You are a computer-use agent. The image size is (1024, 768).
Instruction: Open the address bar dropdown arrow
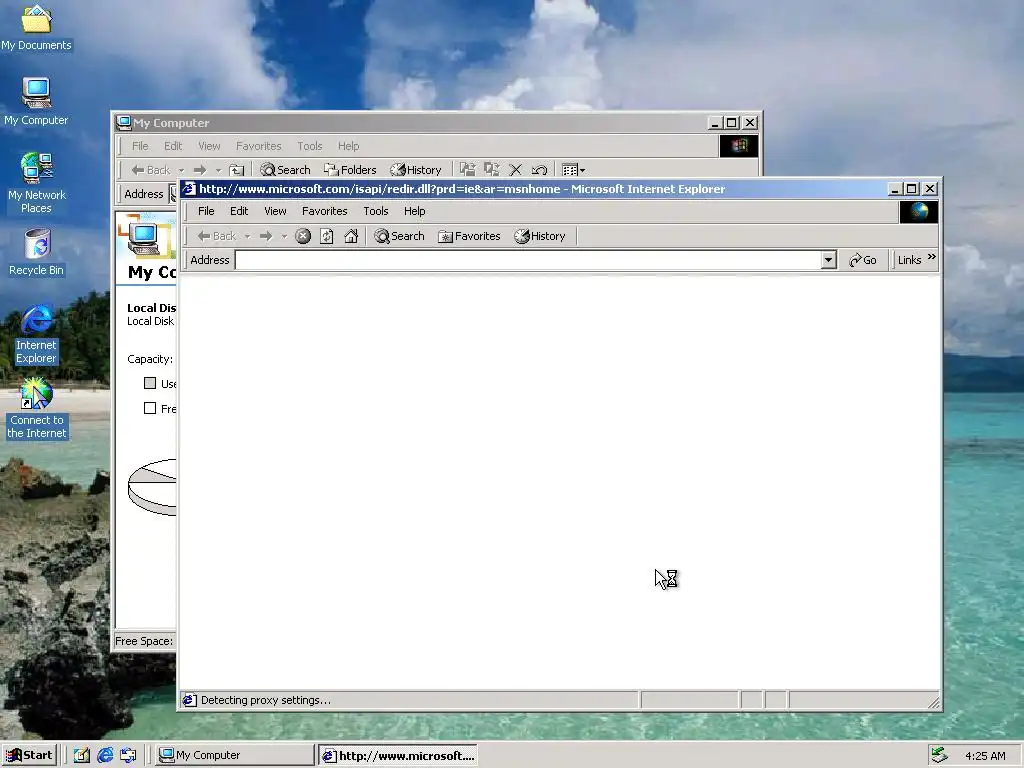(x=828, y=260)
